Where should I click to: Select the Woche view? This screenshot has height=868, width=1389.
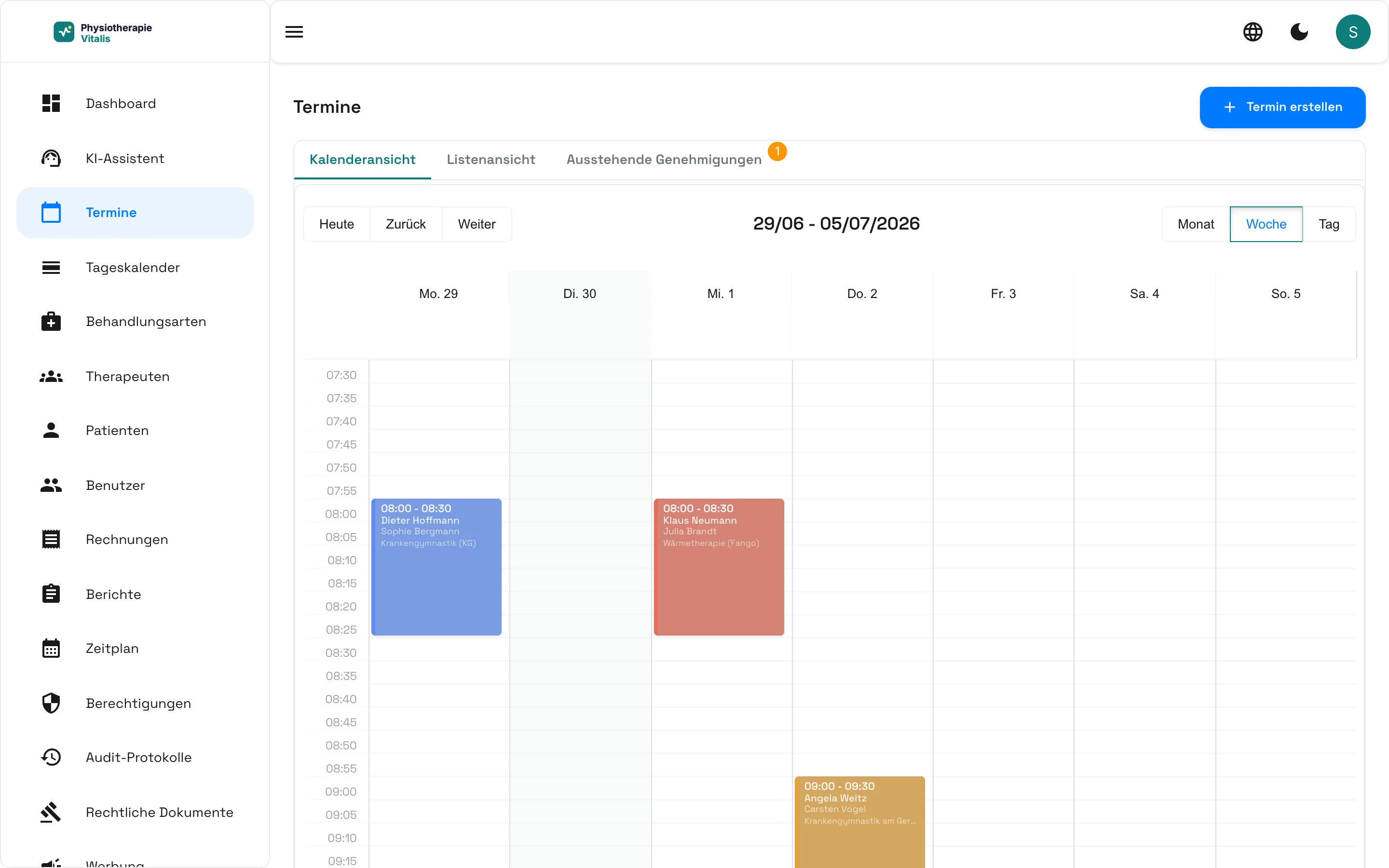point(1266,224)
